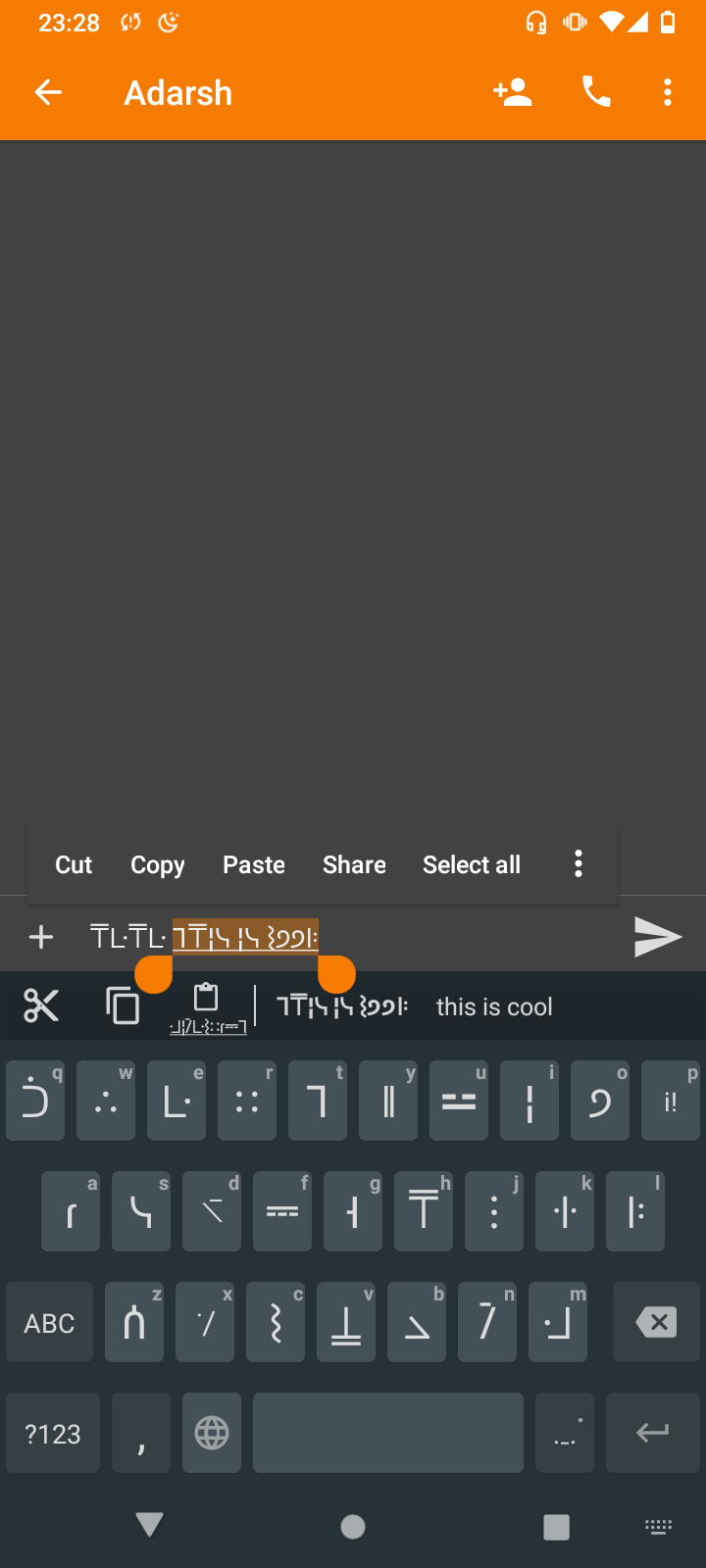Select Cut in the text context menu

74,864
